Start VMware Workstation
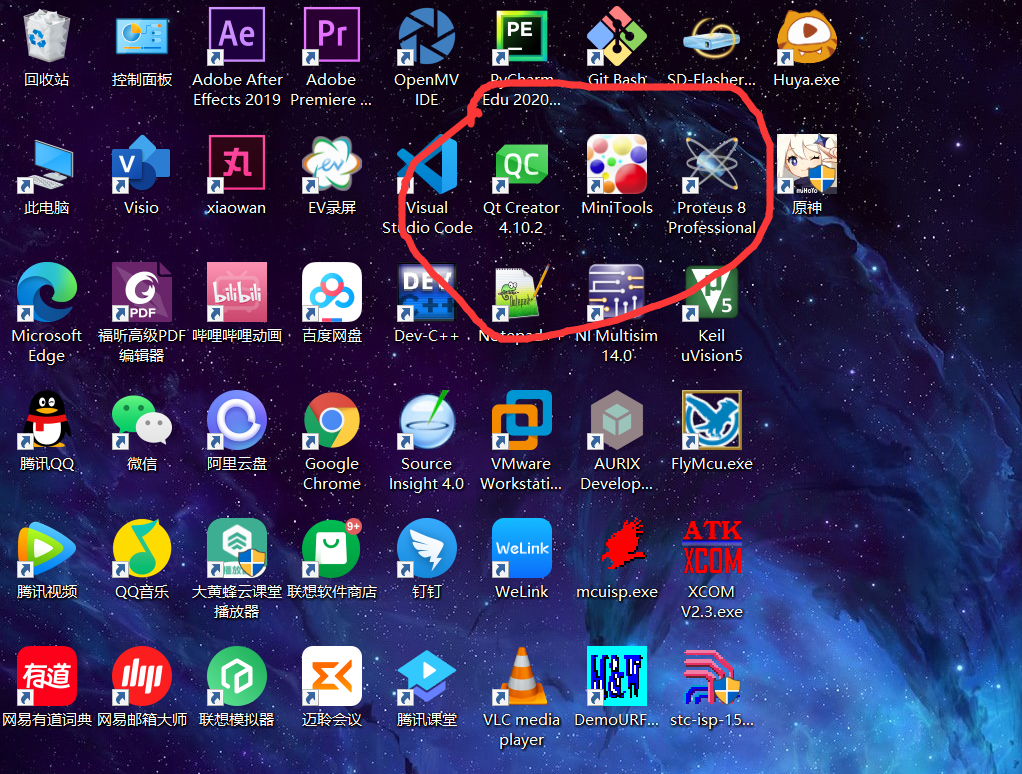The image size is (1022, 774). pyautogui.click(x=521, y=420)
